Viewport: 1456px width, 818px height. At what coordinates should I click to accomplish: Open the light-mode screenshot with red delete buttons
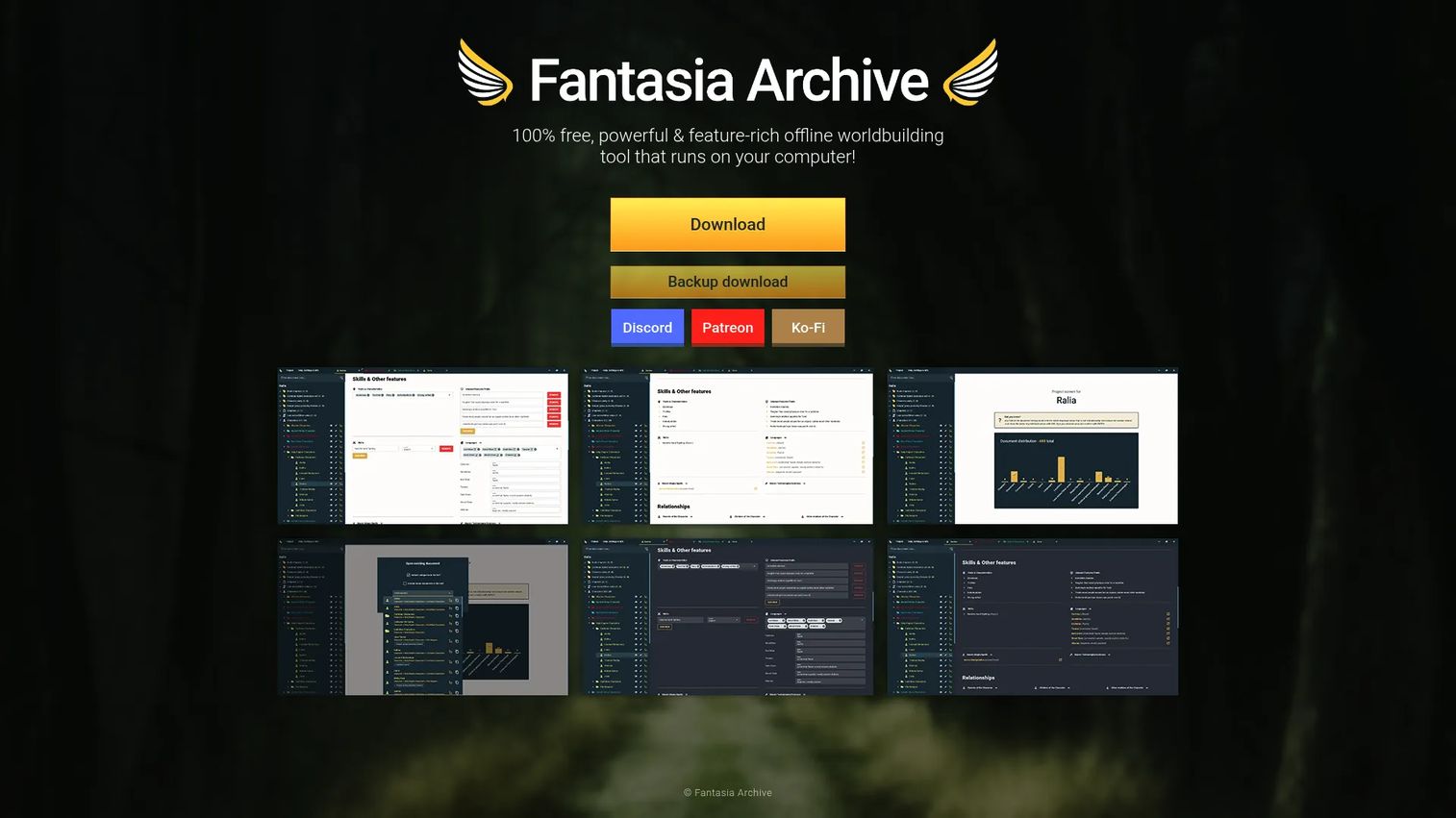pyautogui.click(x=423, y=445)
